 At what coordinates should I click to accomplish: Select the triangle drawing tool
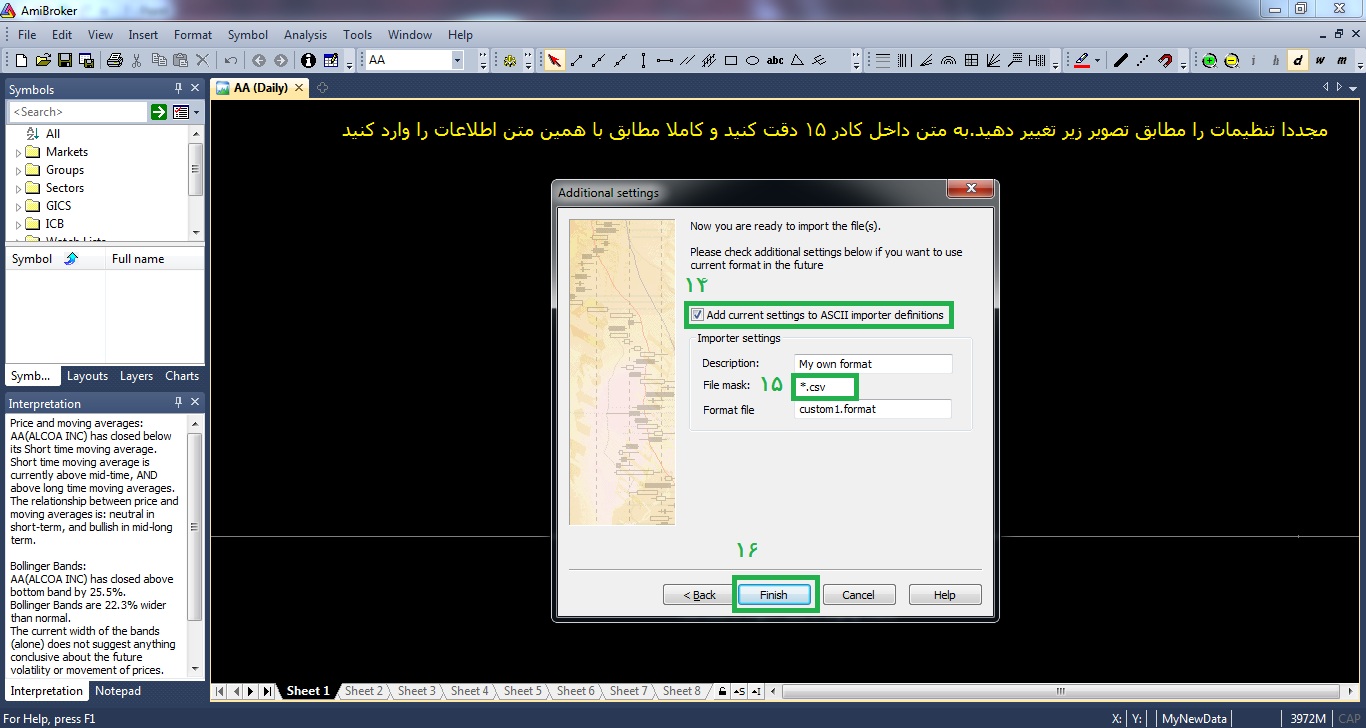click(x=797, y=61)
